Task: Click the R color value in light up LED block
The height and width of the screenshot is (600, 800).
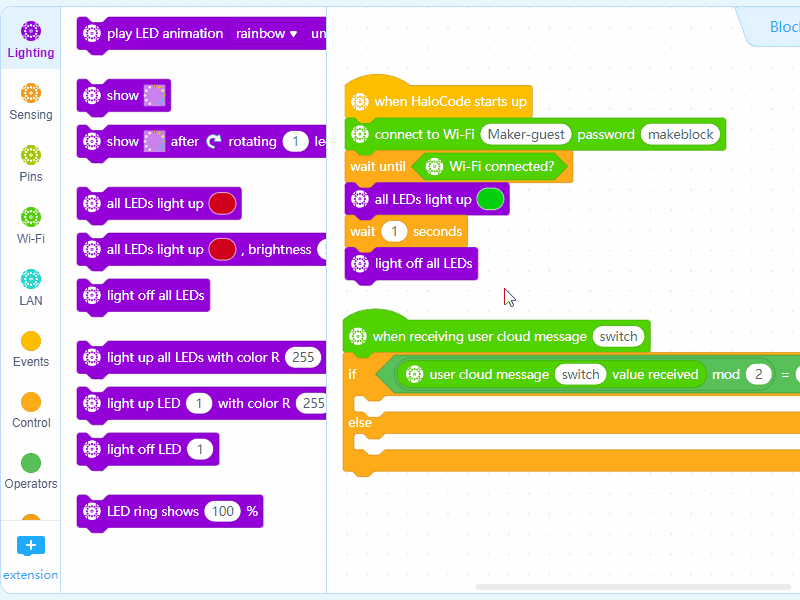Action: (312, 404)
